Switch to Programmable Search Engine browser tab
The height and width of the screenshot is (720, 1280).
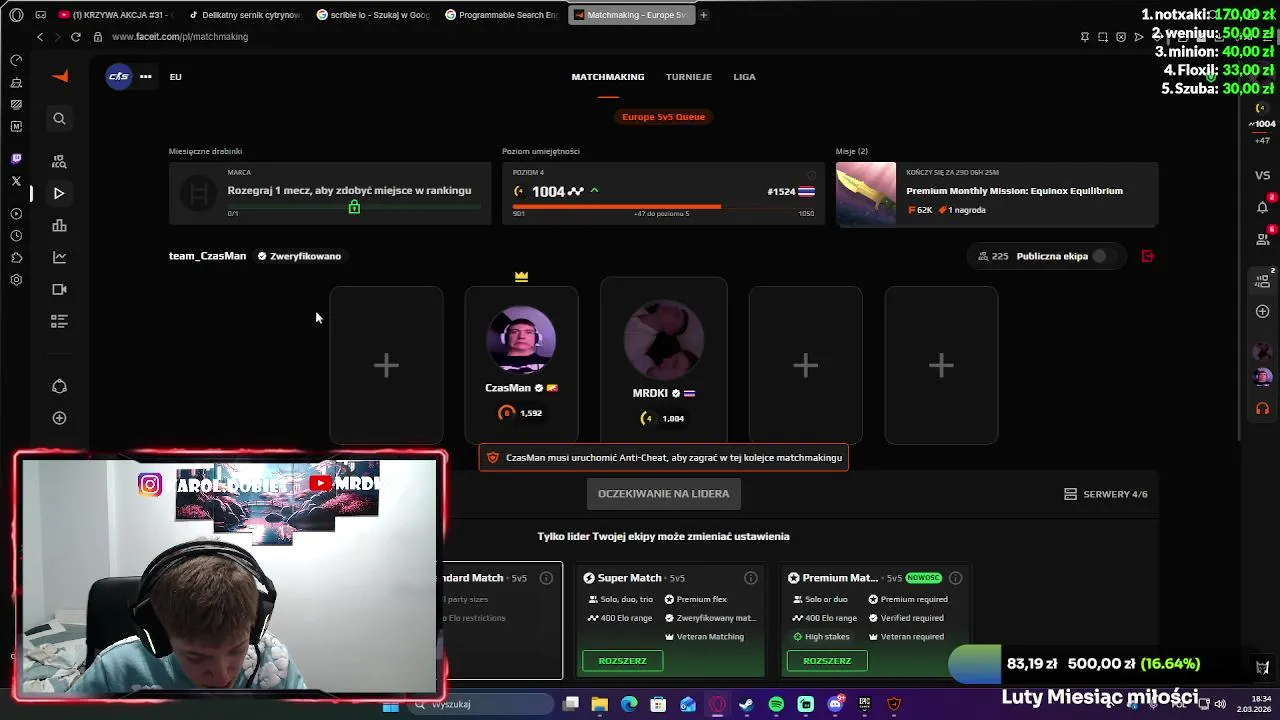click(x=502, y=15)
